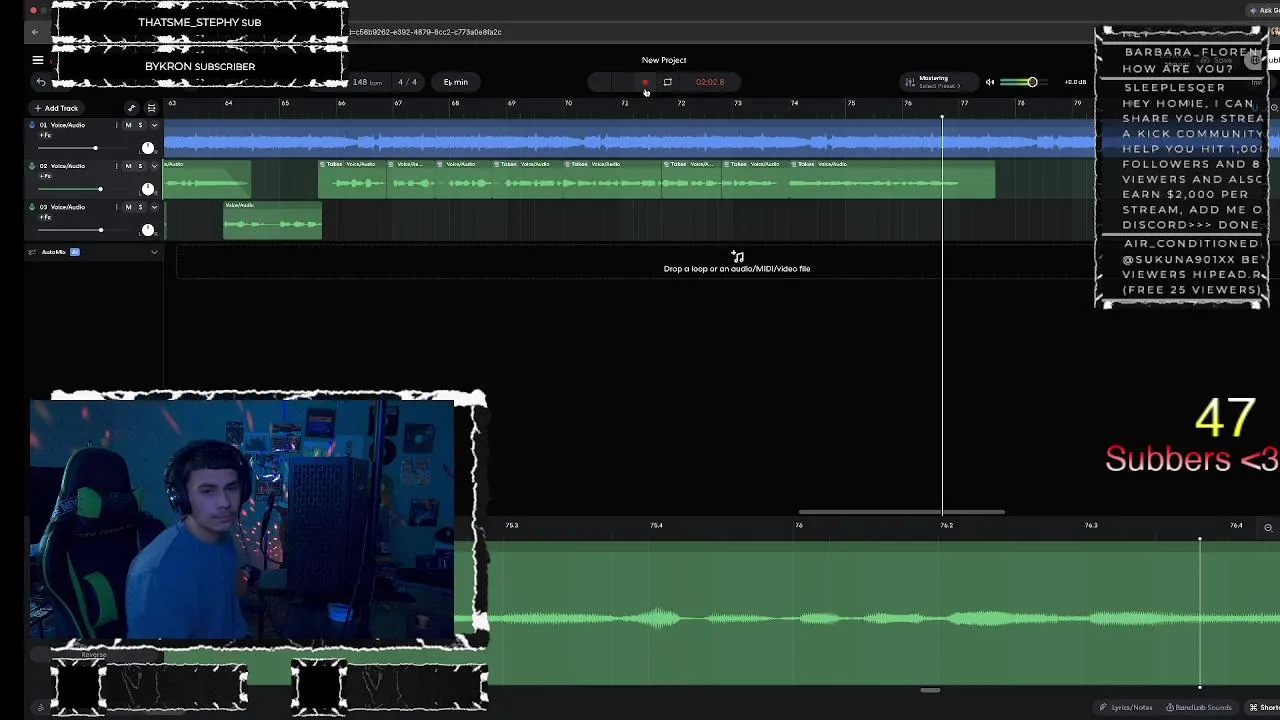Mute track 01 Voice/Audio
This screenshot has width=1280, height=720.
point(128,125)
